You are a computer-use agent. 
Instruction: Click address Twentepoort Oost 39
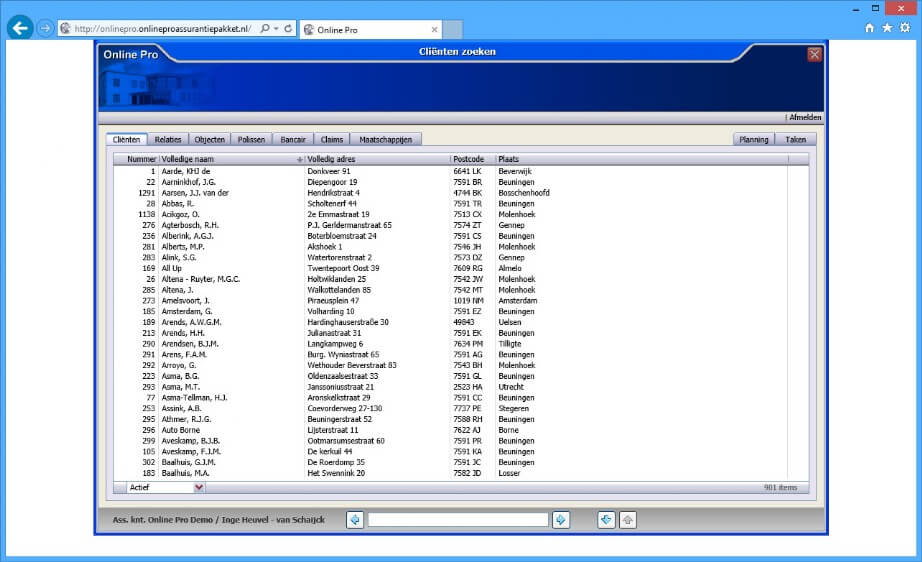pyautogui.click(x=343, y=269)
